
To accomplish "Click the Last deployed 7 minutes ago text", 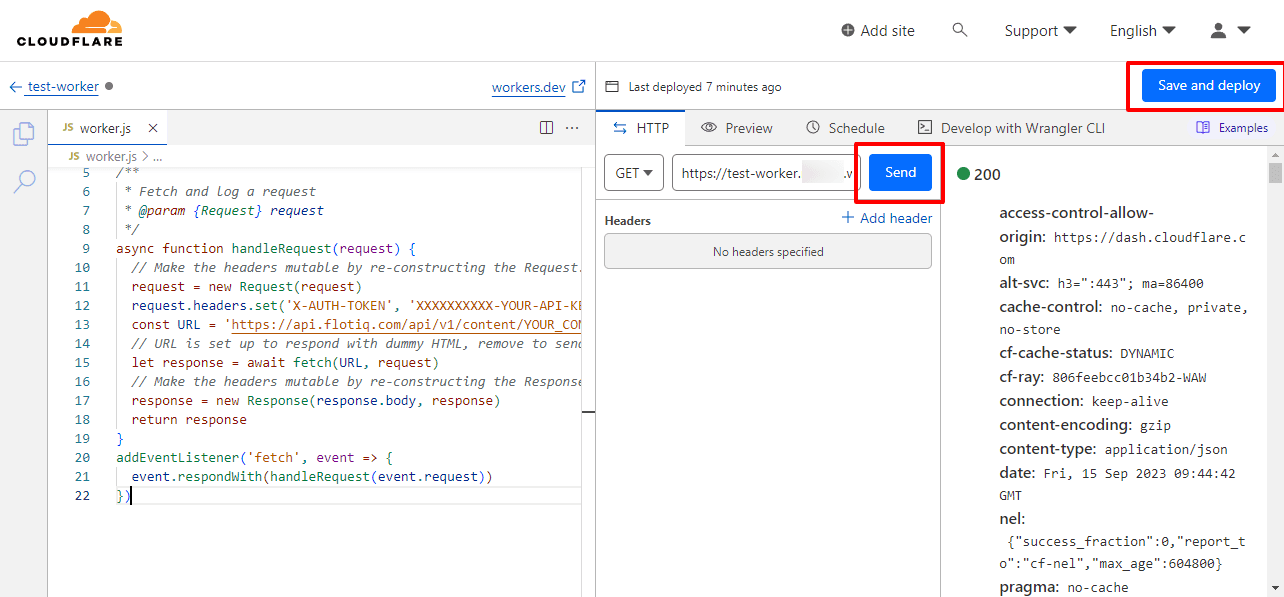I will (705, 87).
